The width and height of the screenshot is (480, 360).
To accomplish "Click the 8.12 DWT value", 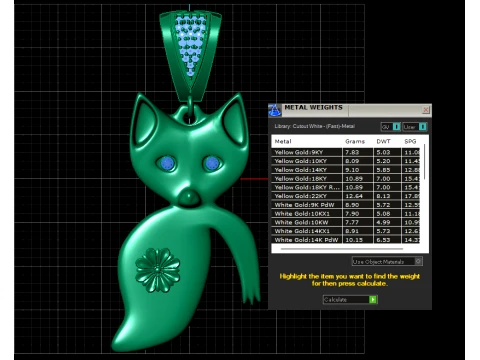I will (x=383, y=196).
